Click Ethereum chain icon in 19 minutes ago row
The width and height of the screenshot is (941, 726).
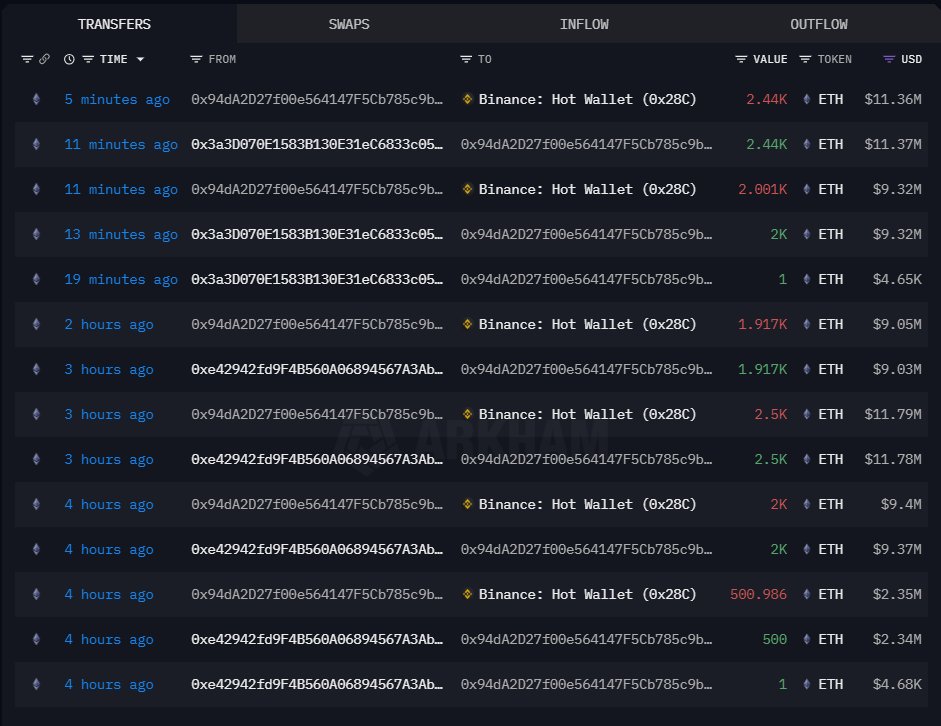click(x=36, y=279)
